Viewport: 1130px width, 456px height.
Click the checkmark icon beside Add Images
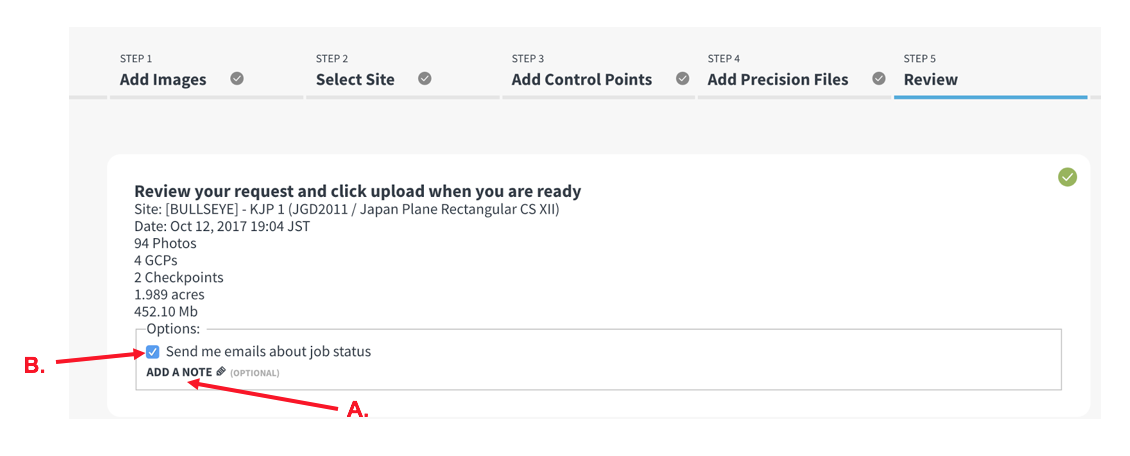coord(237,79)
